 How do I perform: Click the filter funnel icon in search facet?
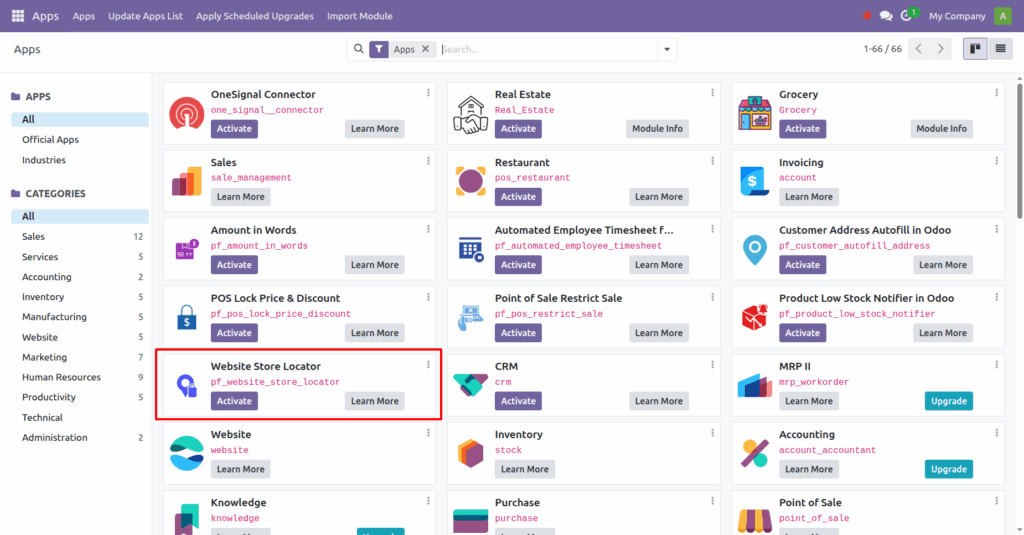click(379, 49)
